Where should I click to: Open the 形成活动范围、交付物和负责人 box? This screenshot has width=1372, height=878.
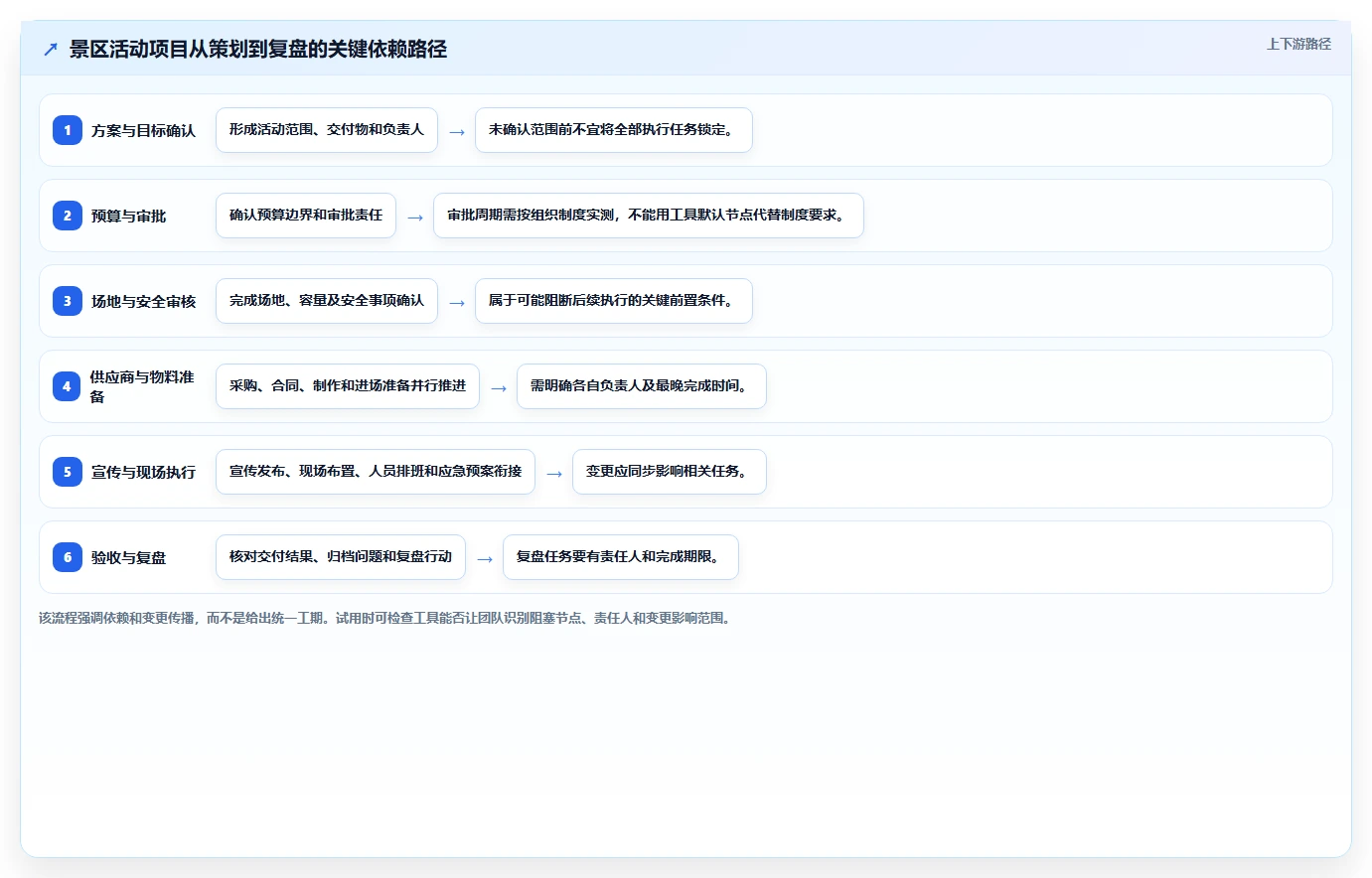coord(327,130)
